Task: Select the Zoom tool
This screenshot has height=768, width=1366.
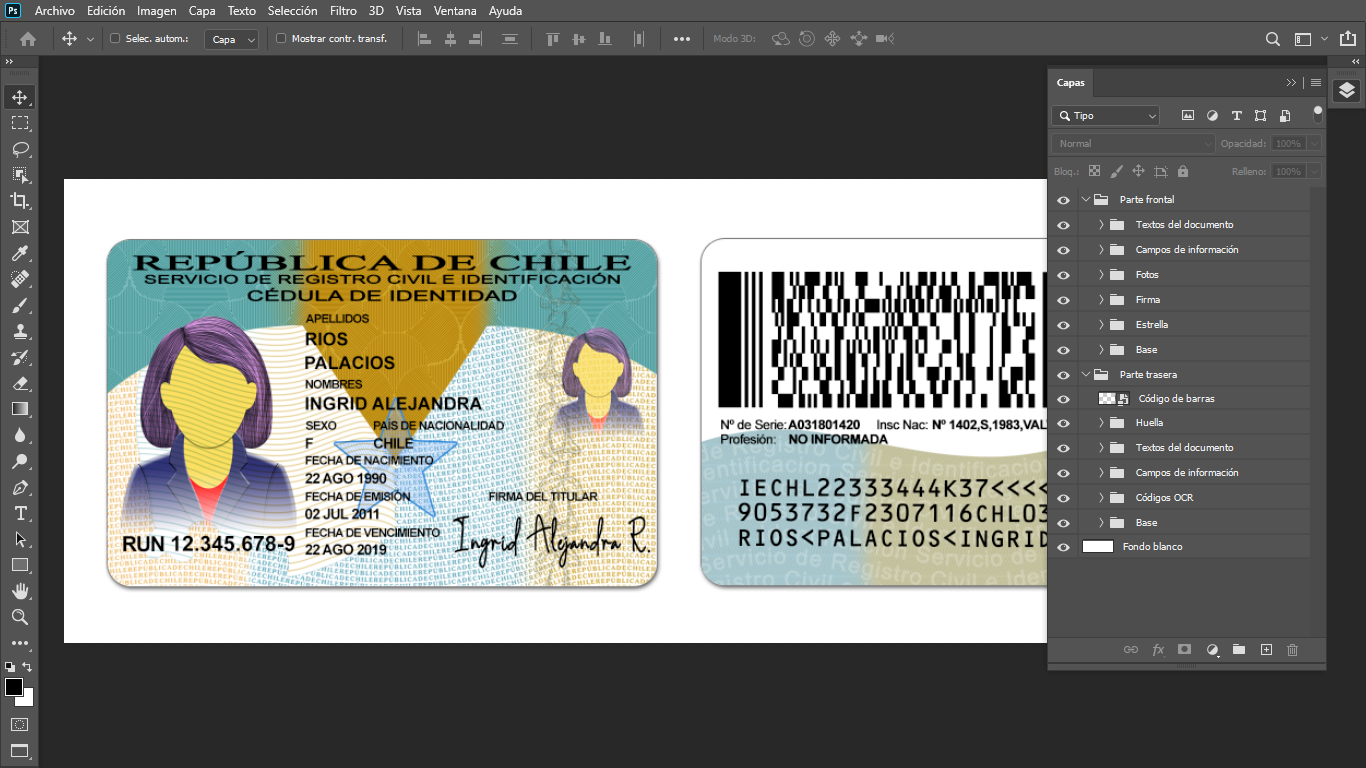Action: tap(20, 617)
